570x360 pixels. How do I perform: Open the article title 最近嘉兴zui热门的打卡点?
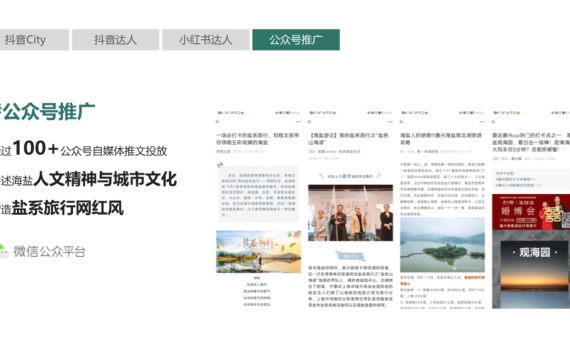(531, 142)
